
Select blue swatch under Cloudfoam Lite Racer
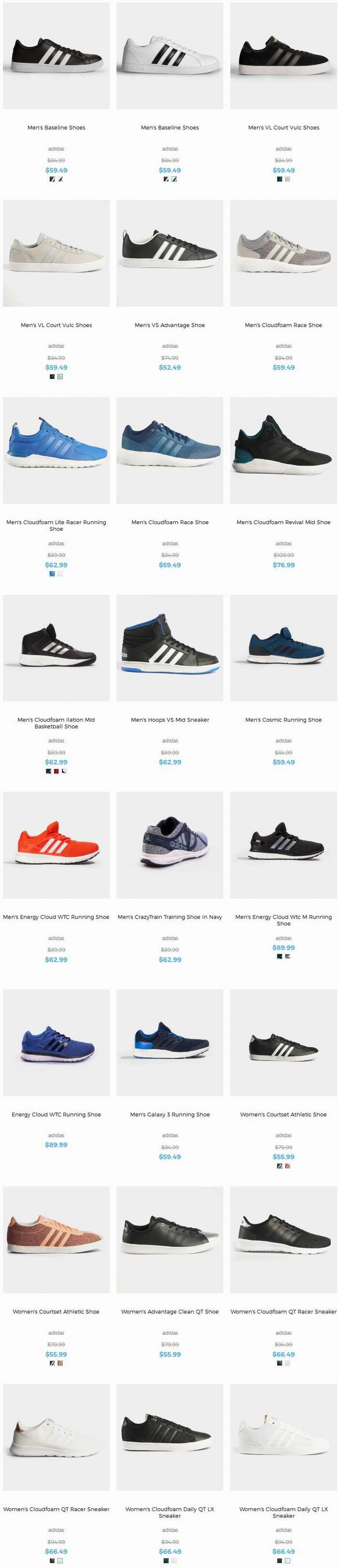[52, 574]
